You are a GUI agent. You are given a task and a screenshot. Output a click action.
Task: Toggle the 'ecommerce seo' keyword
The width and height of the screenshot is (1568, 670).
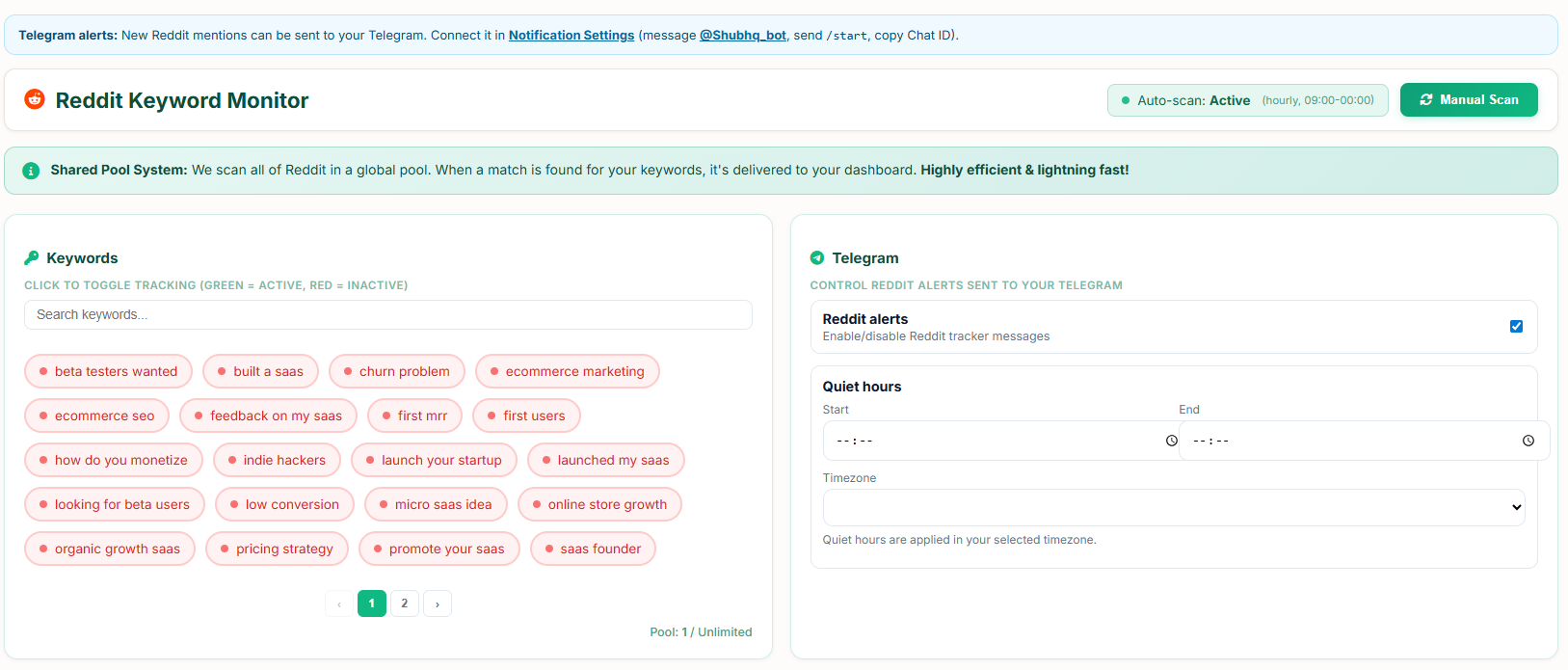tap(96, 415)
